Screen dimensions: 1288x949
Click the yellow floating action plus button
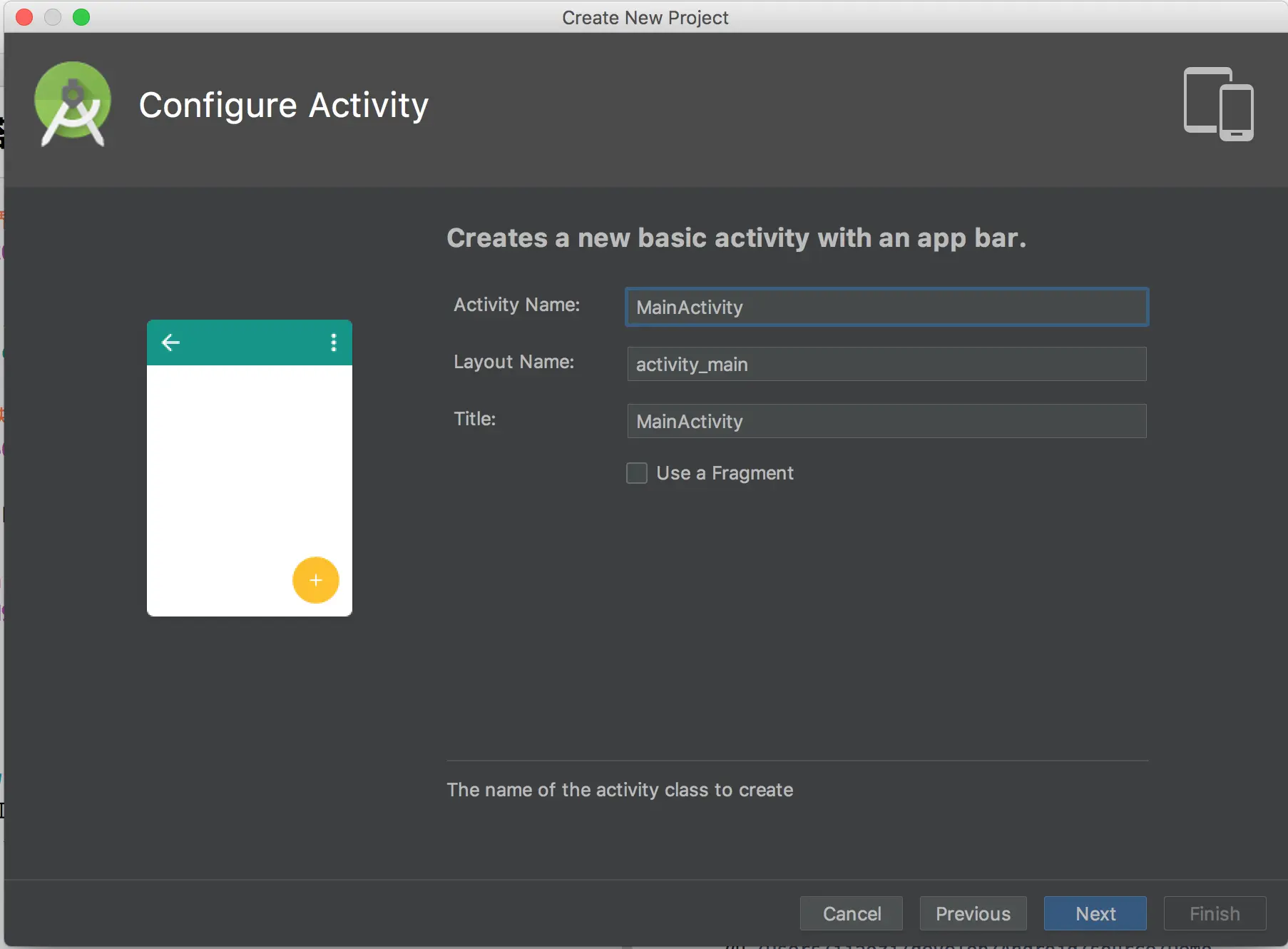316,580
